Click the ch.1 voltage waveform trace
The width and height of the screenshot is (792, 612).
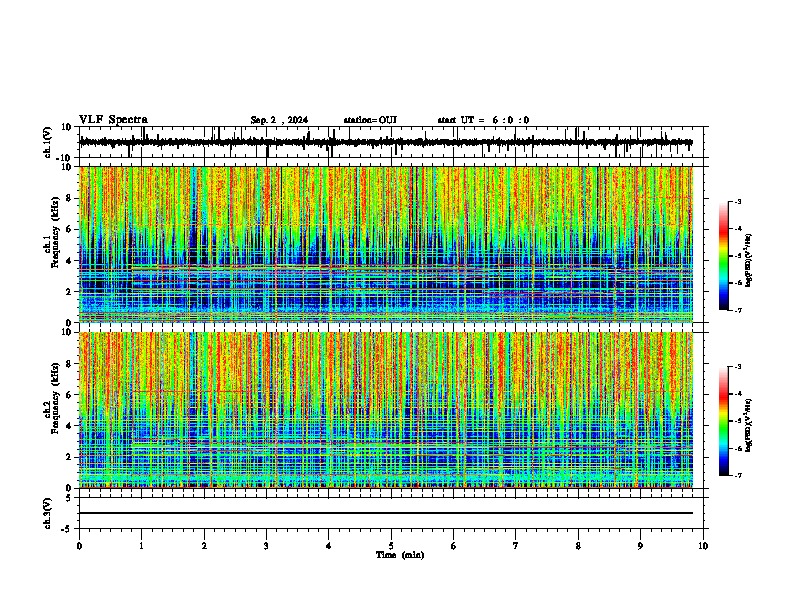pos(386,142)
